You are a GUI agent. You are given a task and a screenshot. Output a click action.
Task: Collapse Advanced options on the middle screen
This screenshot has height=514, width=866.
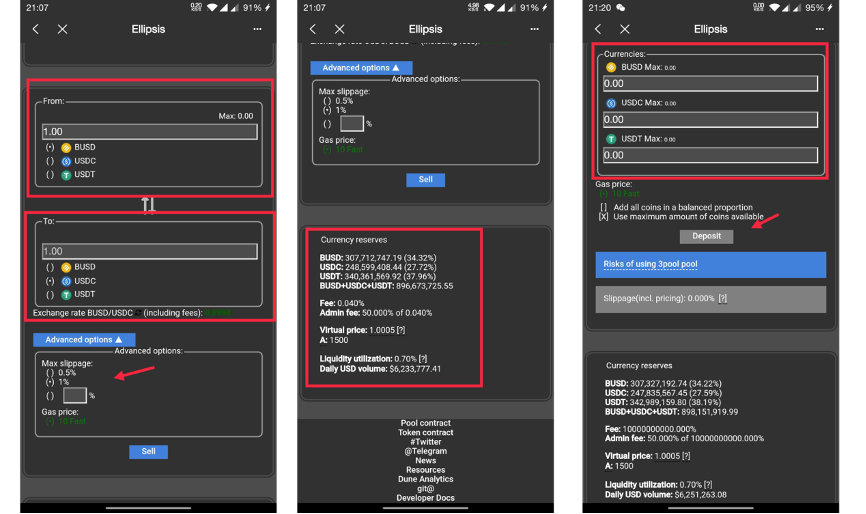pyautogui.click(x=361, y=68)
